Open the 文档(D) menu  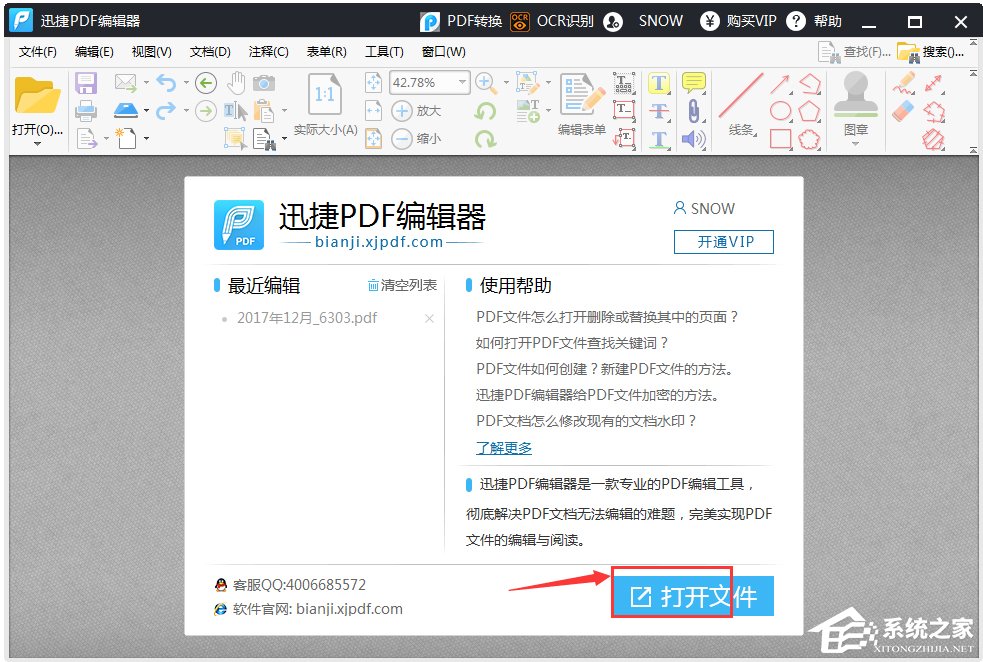click(x=210, y=52)
